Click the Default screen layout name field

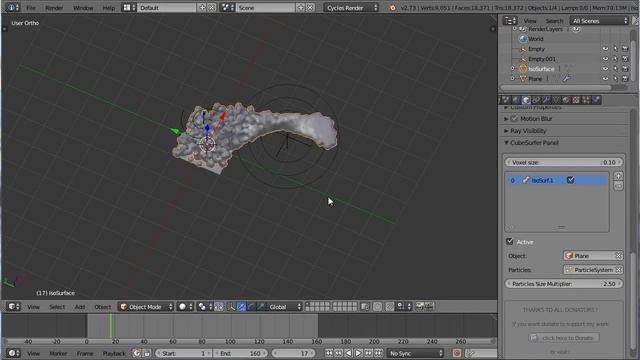pyautogui.click(x=167, y=7)
